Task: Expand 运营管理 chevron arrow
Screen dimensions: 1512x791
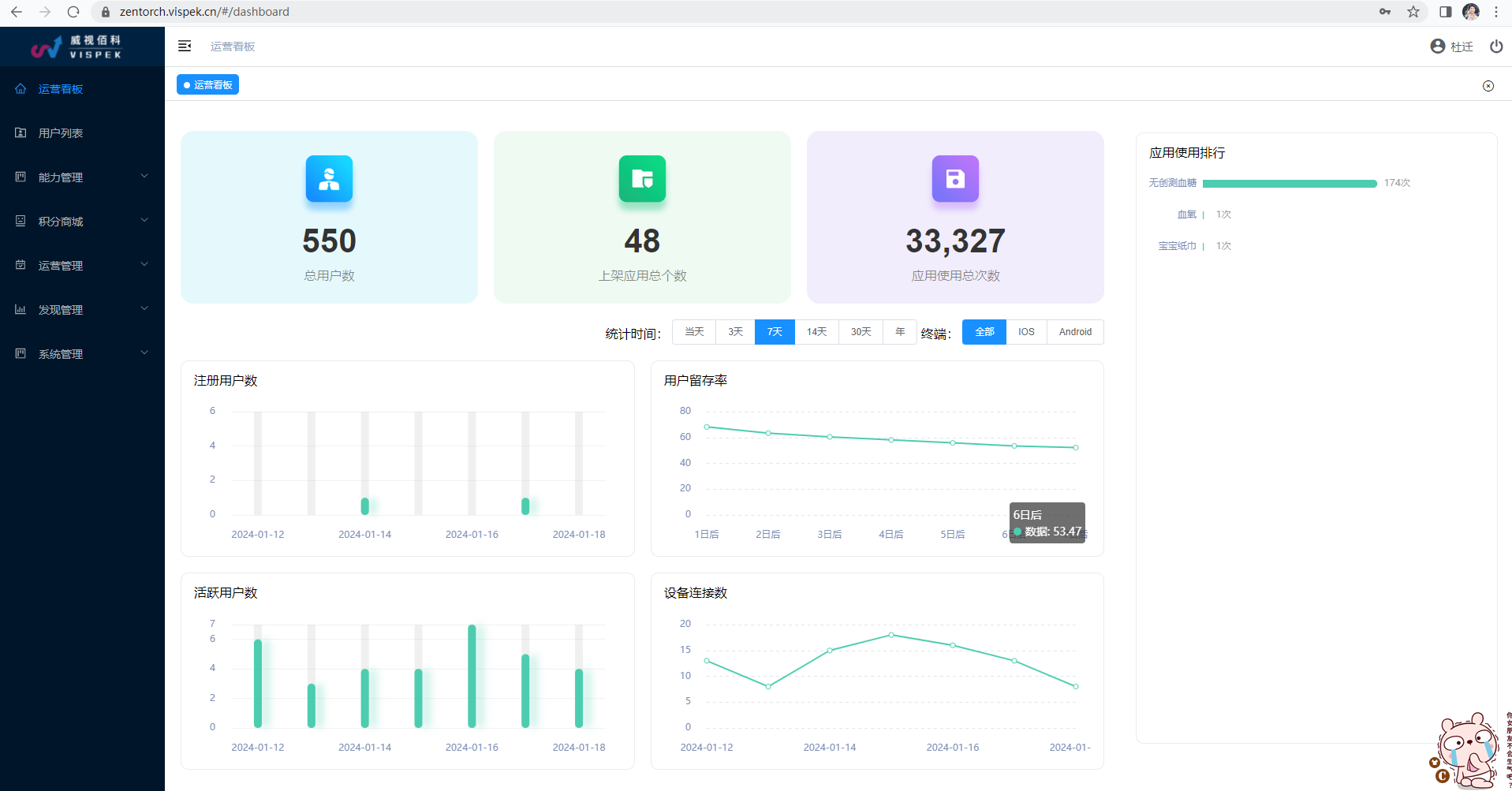Action: pos(144,264)
